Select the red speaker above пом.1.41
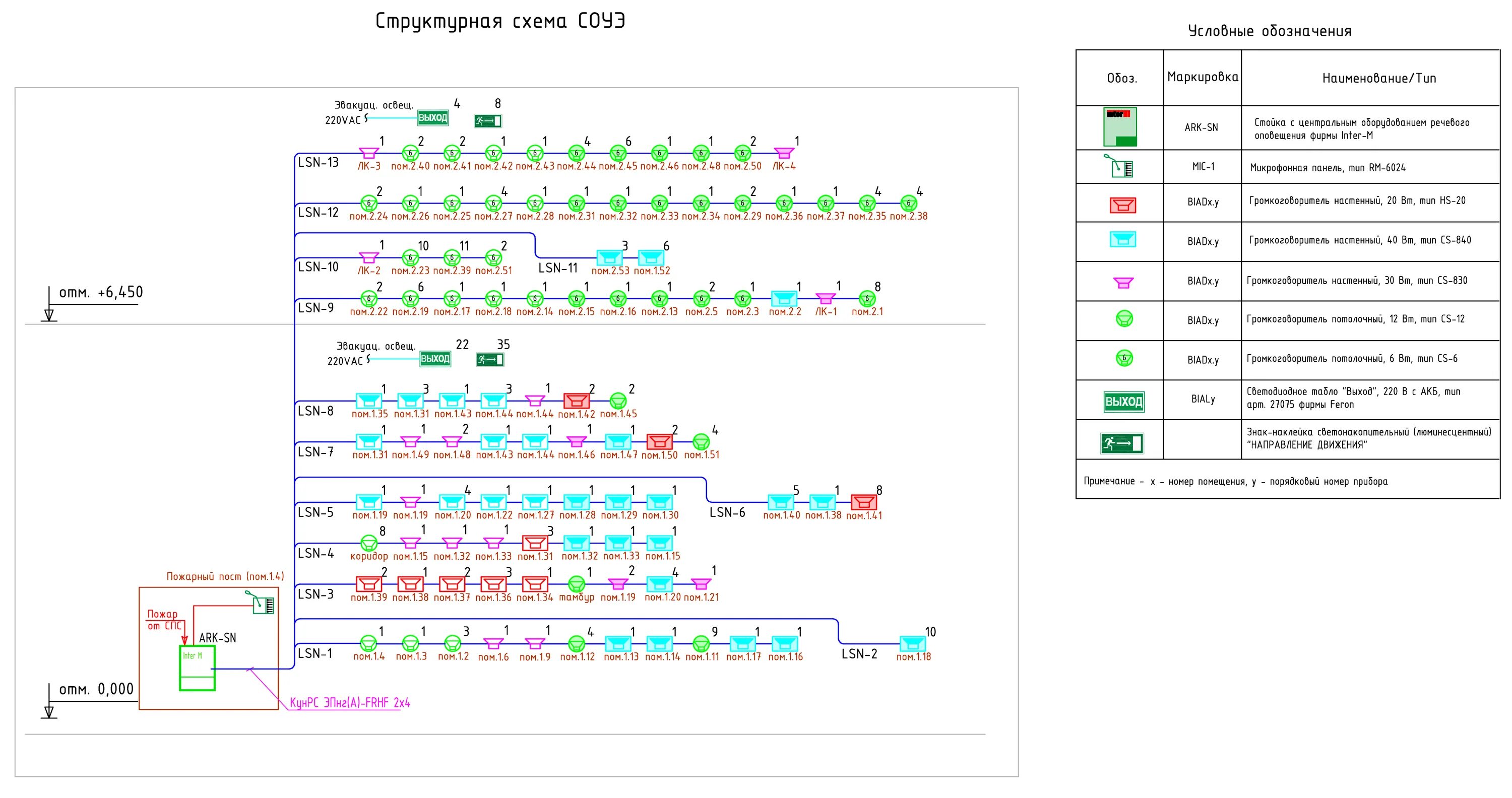Screen dimensions: 1512x798 tap(863, 502)
